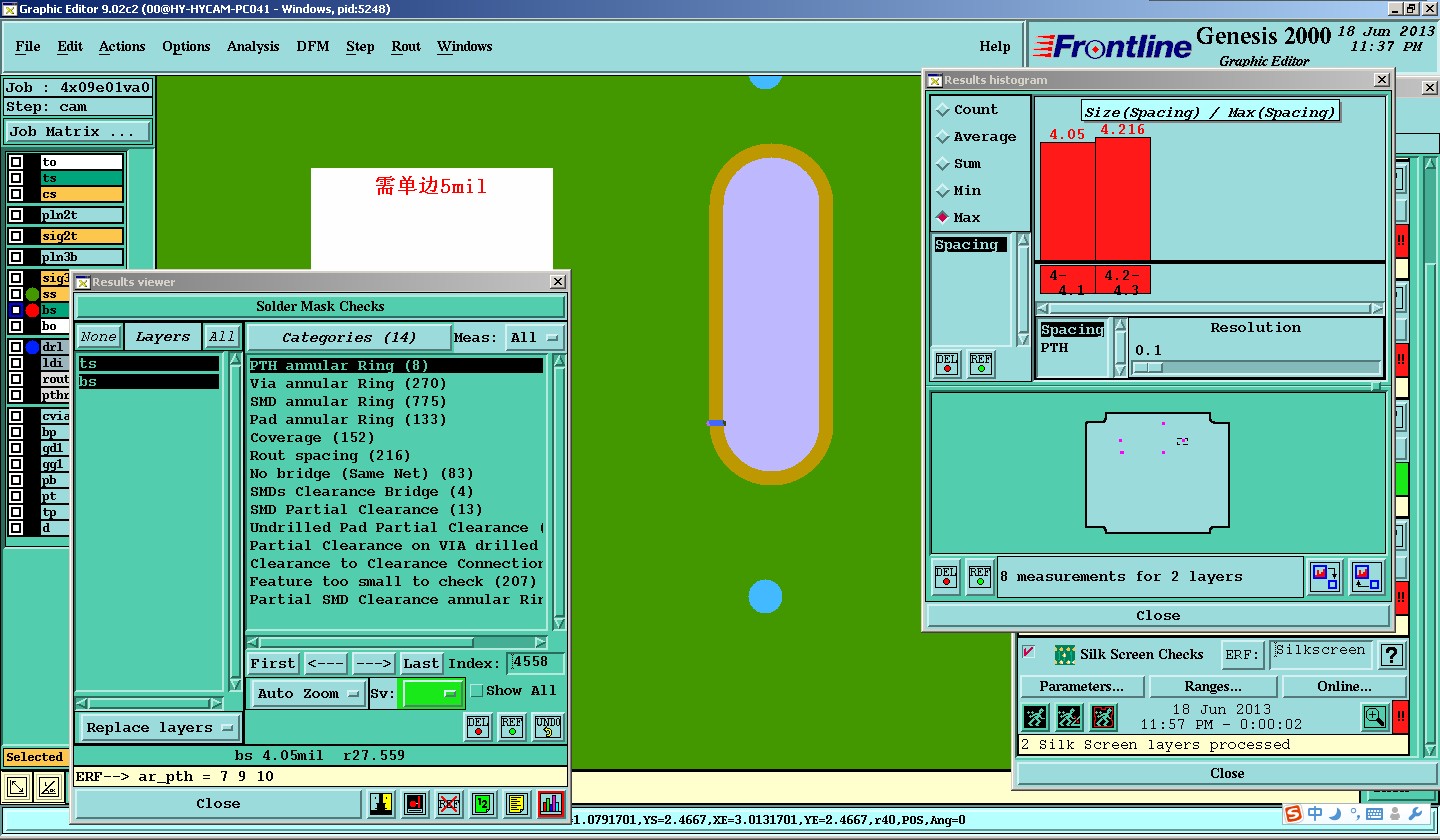Click first histogram transfer icon beside measurements
The width and height of the screenshot is (1440, 840).
coord(1325,577)
